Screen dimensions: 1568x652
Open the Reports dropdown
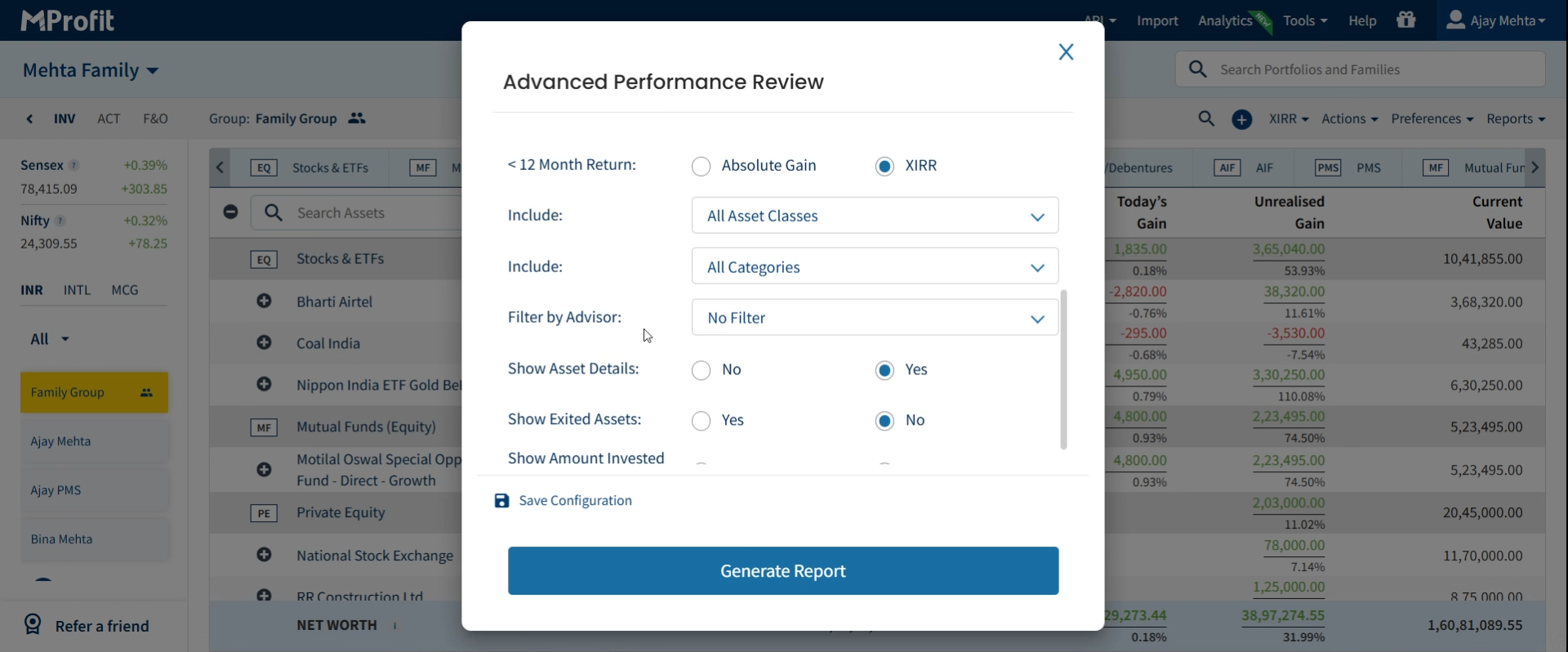pyautogui.click(x=1516, y=119)
